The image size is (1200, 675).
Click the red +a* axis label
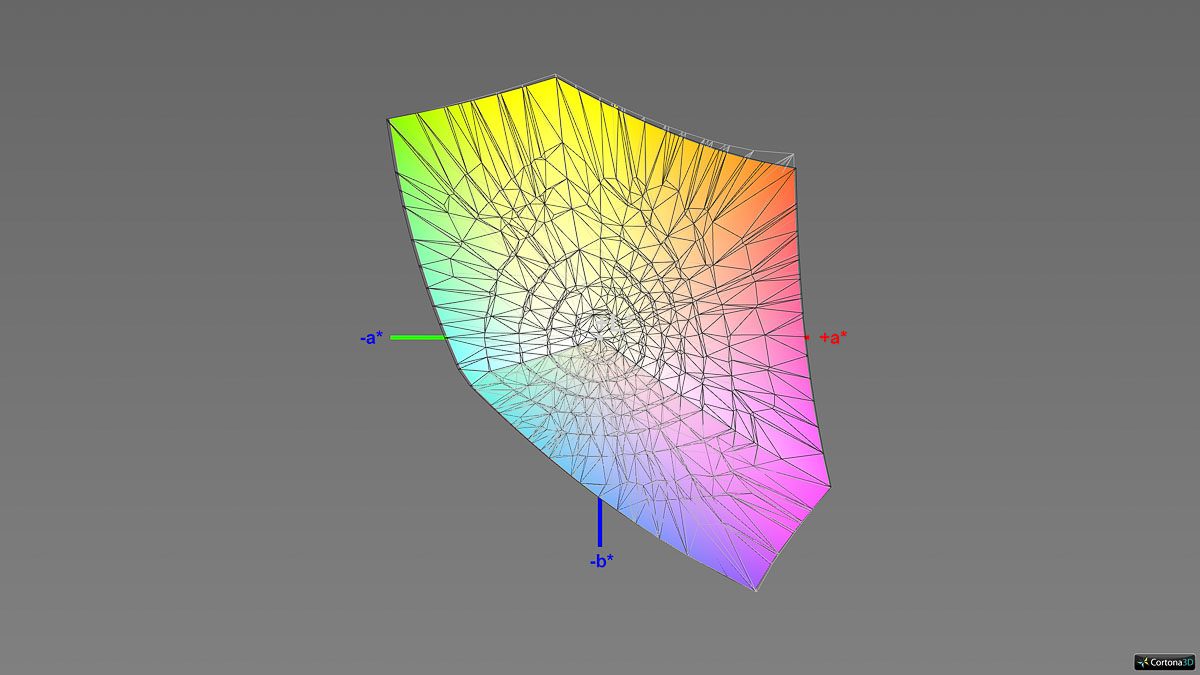[833, 338]
